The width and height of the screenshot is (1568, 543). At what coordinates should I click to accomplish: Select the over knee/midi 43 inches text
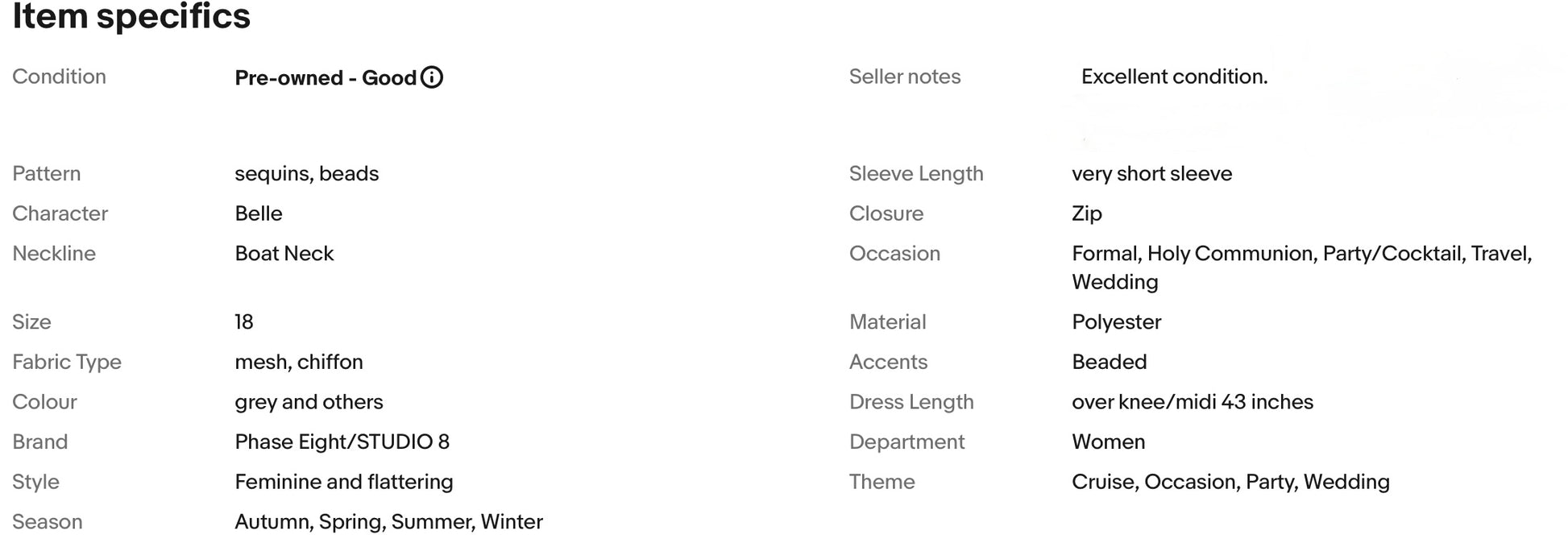point(1192,402)
